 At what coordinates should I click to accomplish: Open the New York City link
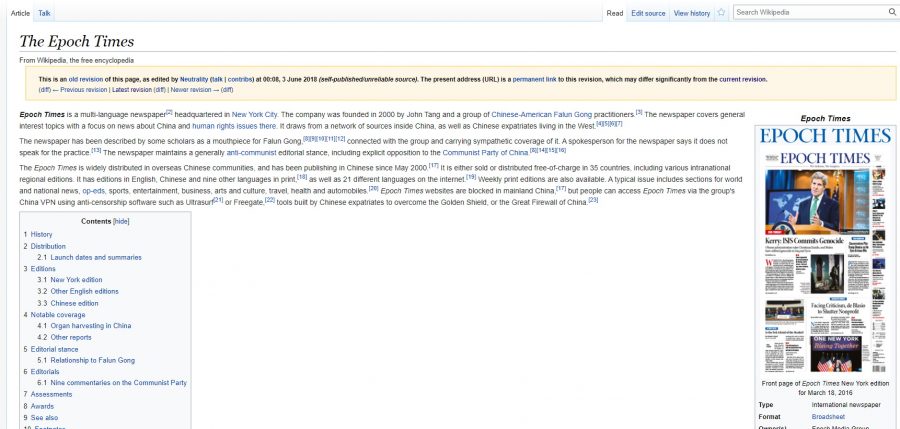tap(254, 115)
